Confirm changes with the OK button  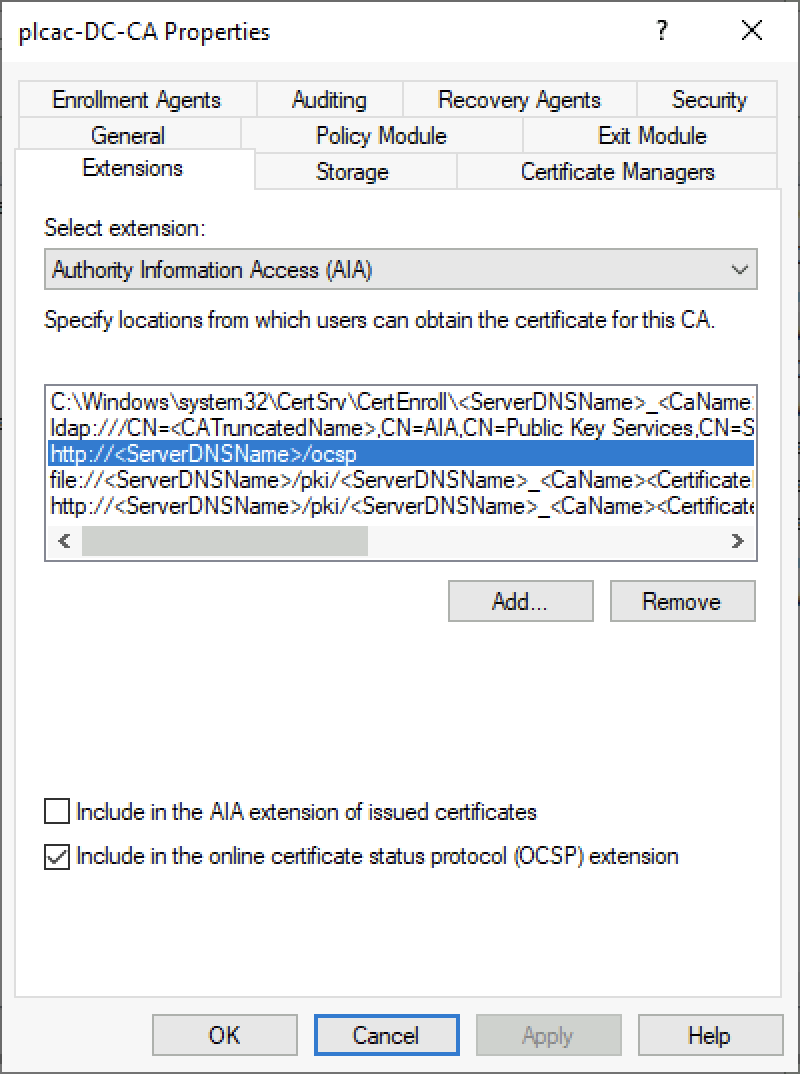pyautogui.click(x=224, y=1035)
